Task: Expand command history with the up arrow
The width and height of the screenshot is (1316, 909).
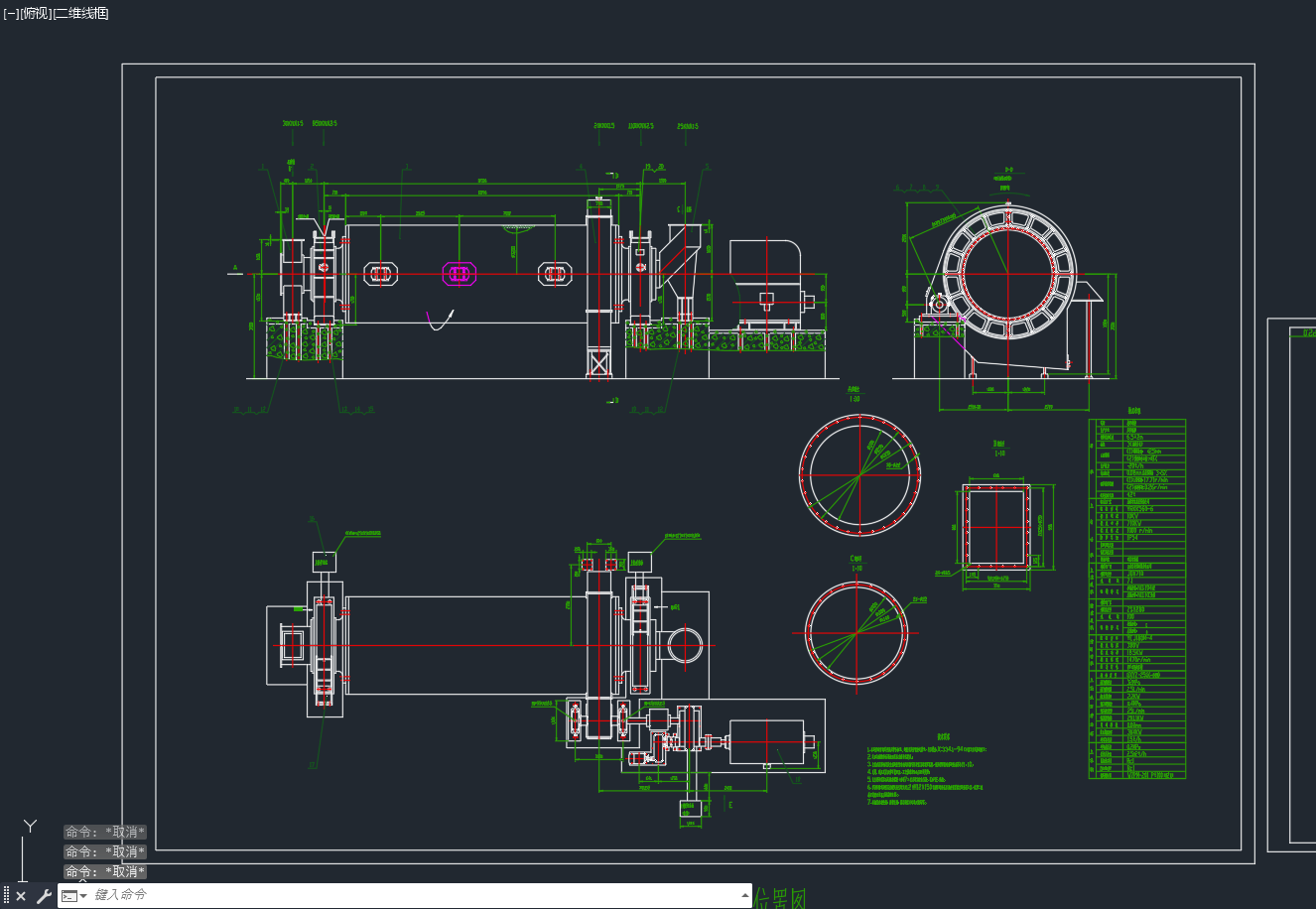Action: point(745,895)
